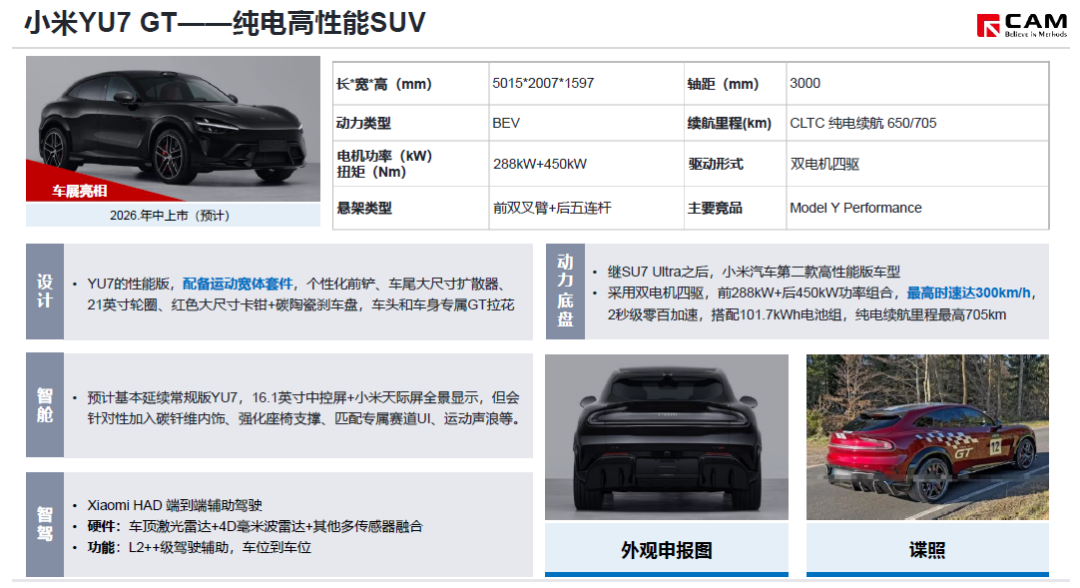Click the 智舱 section label tab
This screenshot has height=588, width=1080.
pyautogui.click(x=45, y=405)
